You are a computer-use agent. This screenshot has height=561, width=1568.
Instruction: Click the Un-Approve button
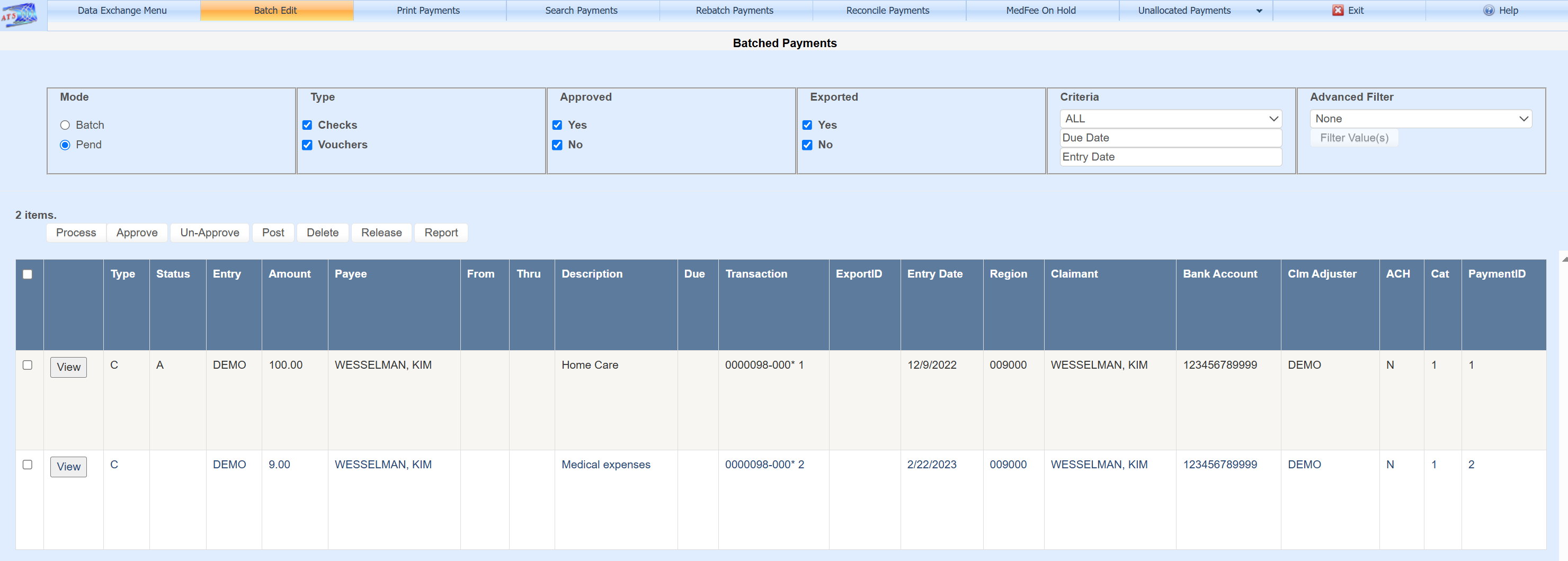(209, 233)
